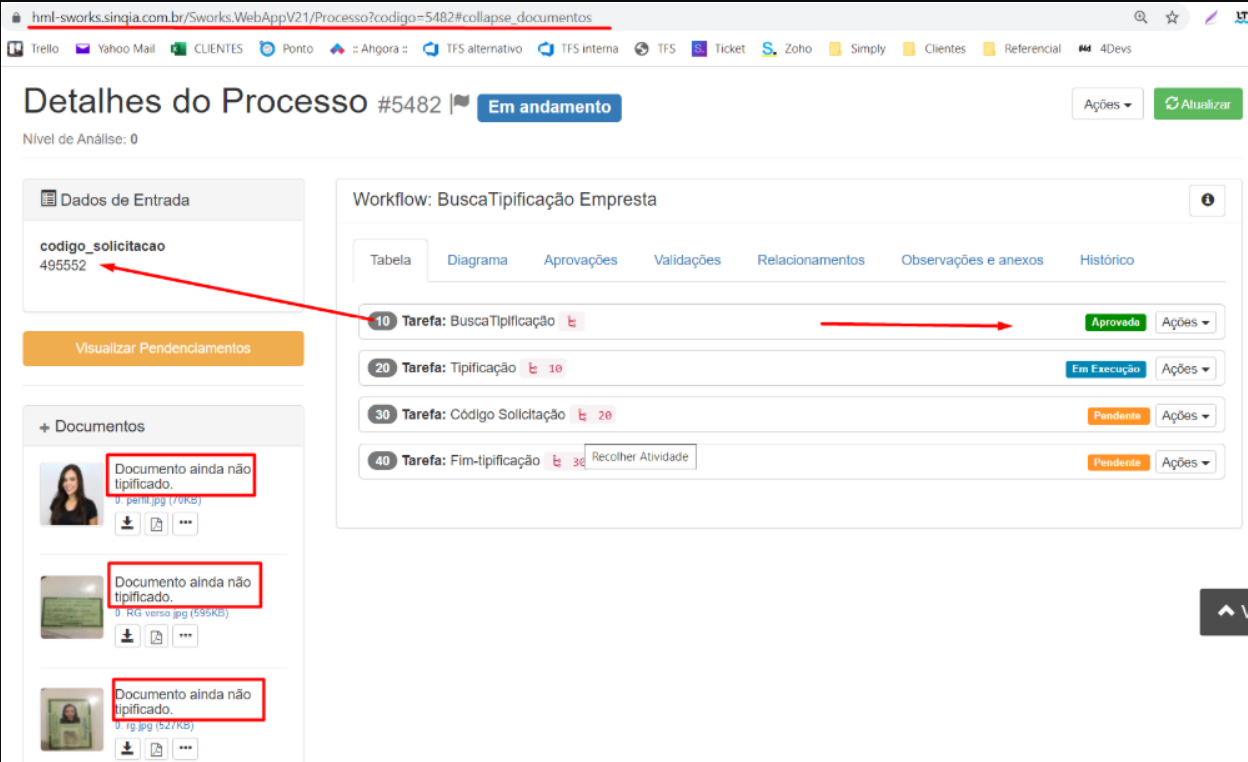The image size is (1248, 762).
Task: Click the workflow info icon button
Action: click(1207, 200)
